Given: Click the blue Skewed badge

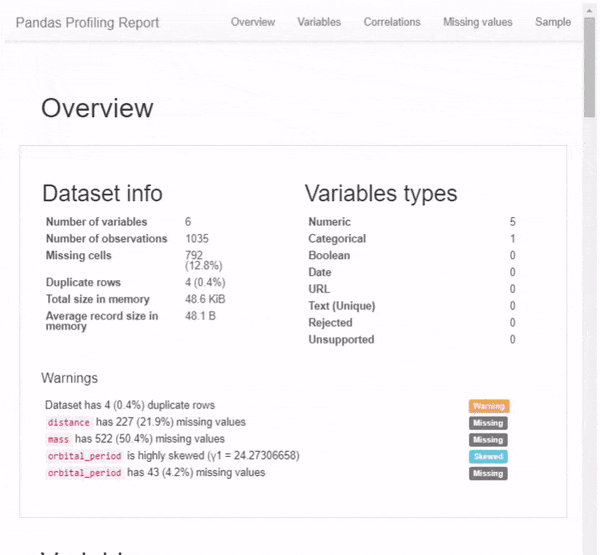Looking at the screenshot, I should pyautogui.click(x=488, y=456).
